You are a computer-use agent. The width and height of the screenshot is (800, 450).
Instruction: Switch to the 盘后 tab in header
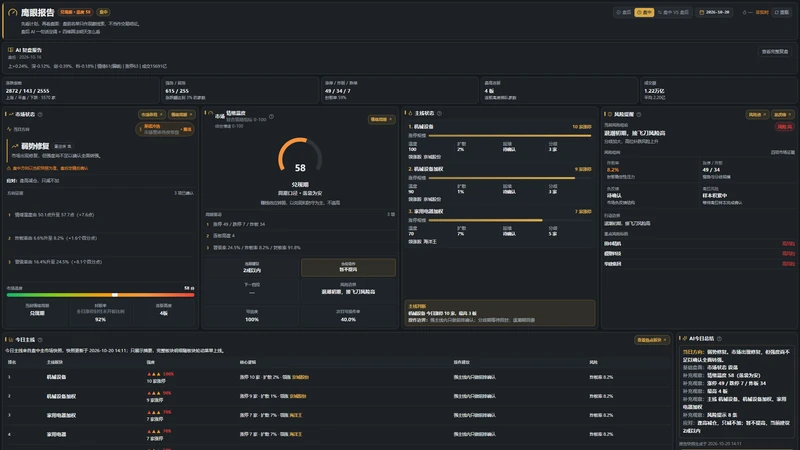coord(623,12)
